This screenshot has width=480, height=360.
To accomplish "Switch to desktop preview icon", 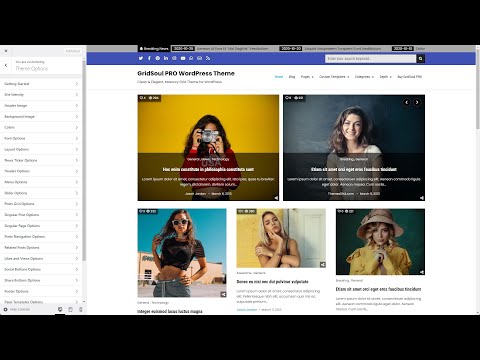I will [60, 310].
